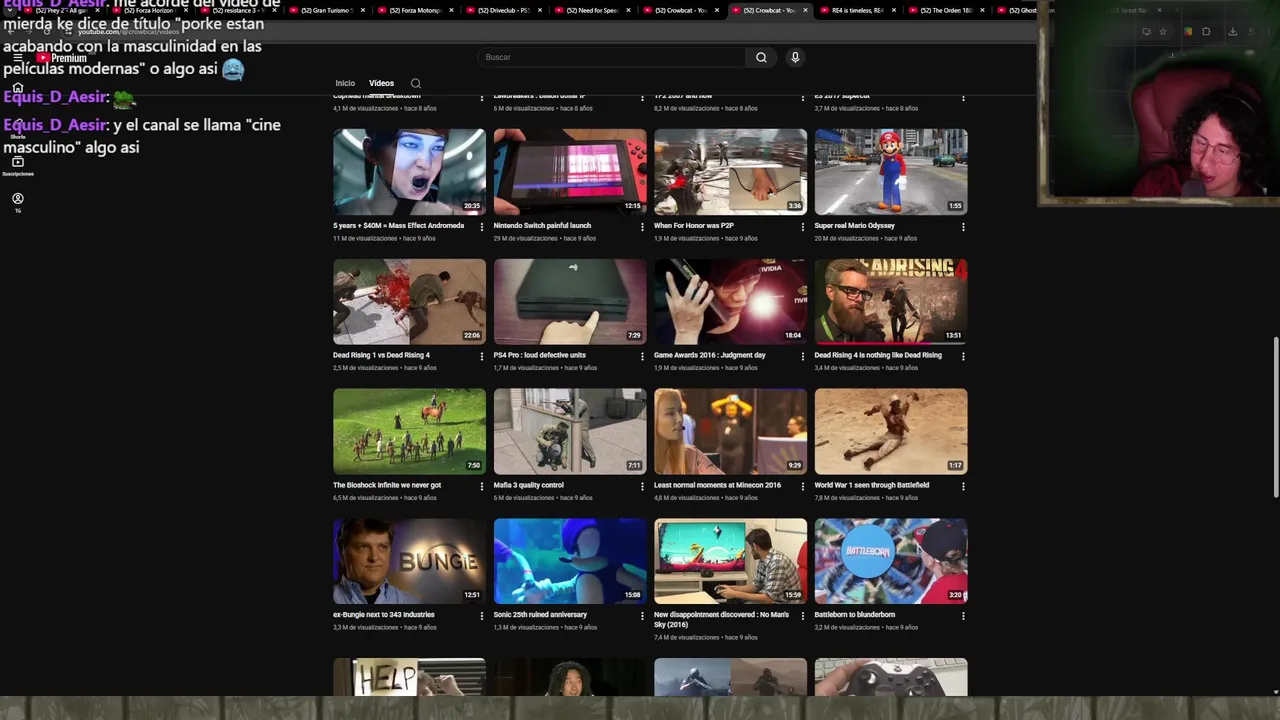The image size is (1280, 720).
Task: Open the YouTube hamburger guide menu
Action: pos(17,58)
